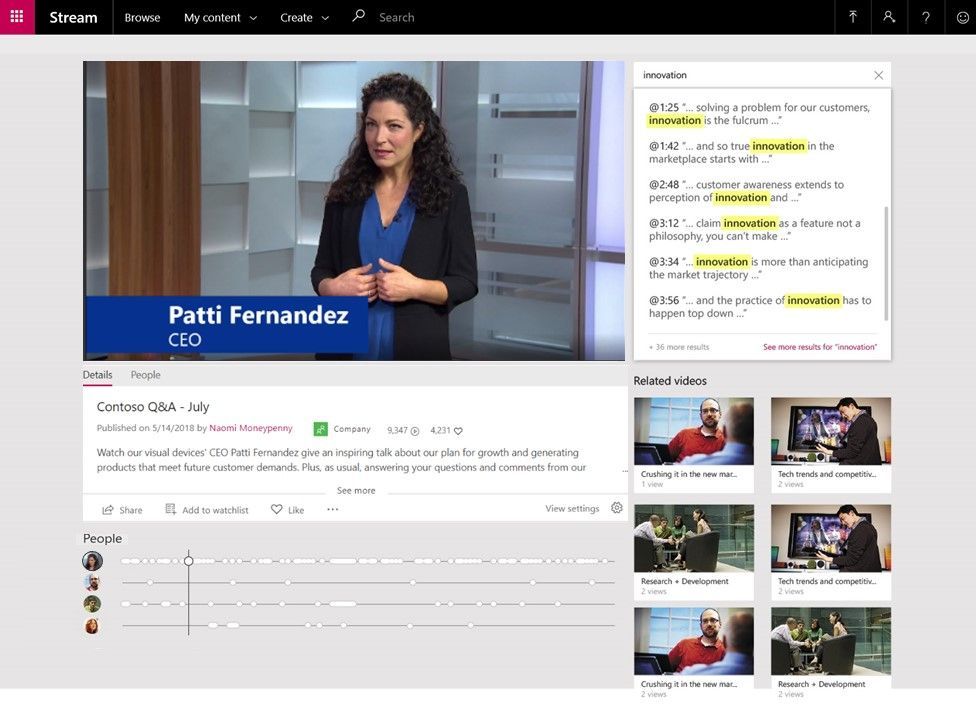Open help via the question mark icon

[926, 17]
